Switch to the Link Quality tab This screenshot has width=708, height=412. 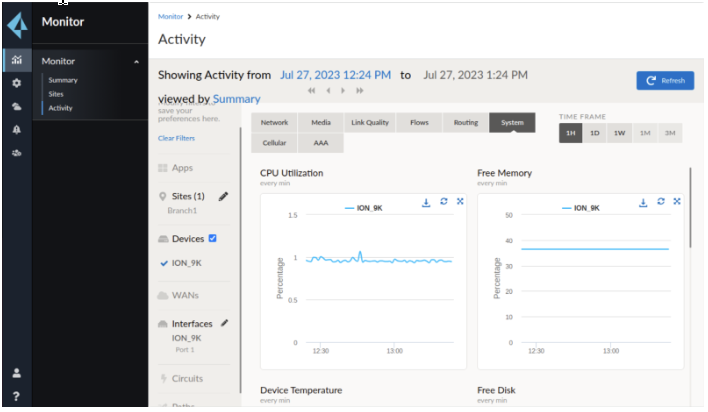(370, 123)
